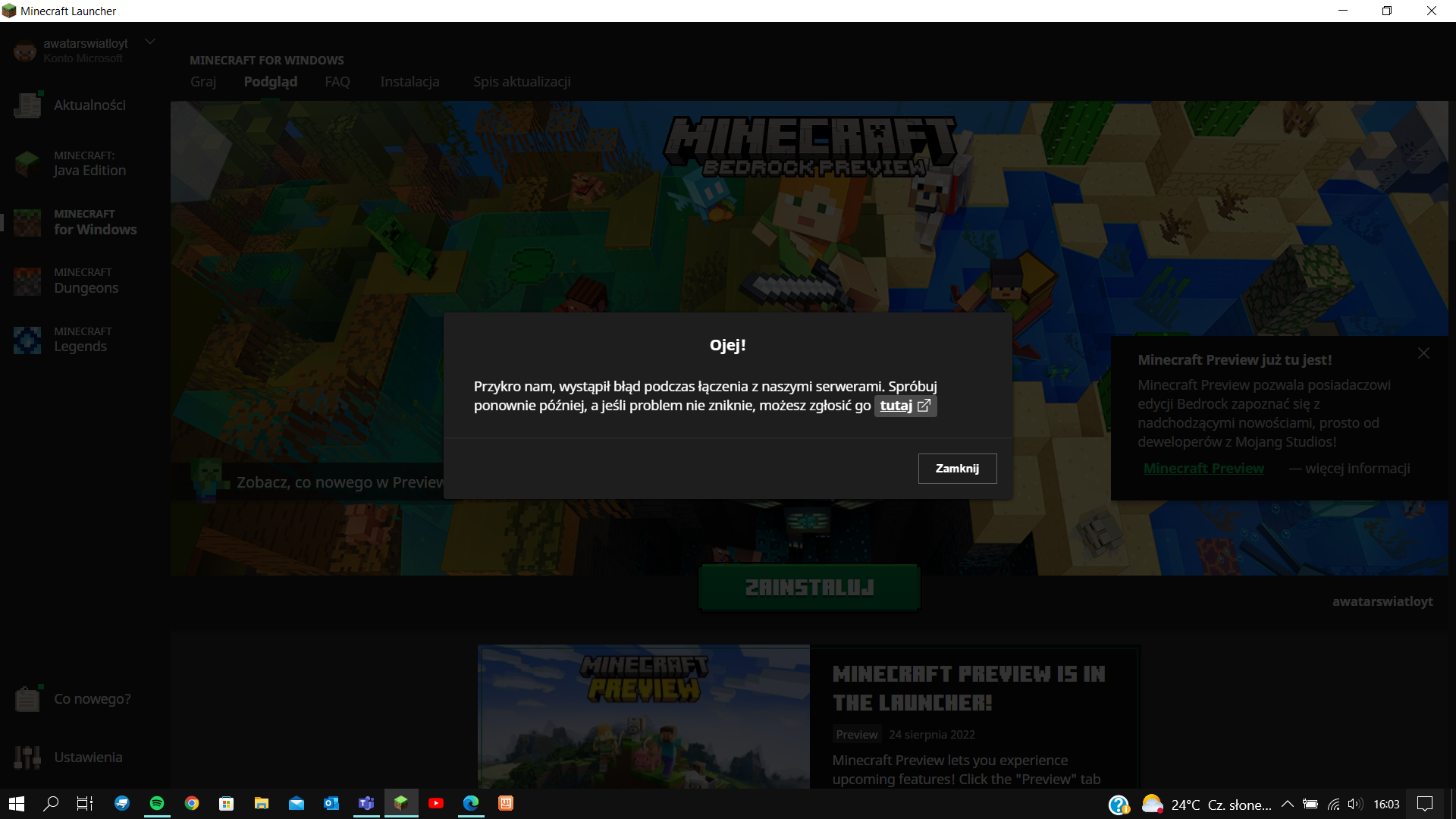Expand the system tray hidden icons arrow
1456x819 pixels.
click(1287, 804)
